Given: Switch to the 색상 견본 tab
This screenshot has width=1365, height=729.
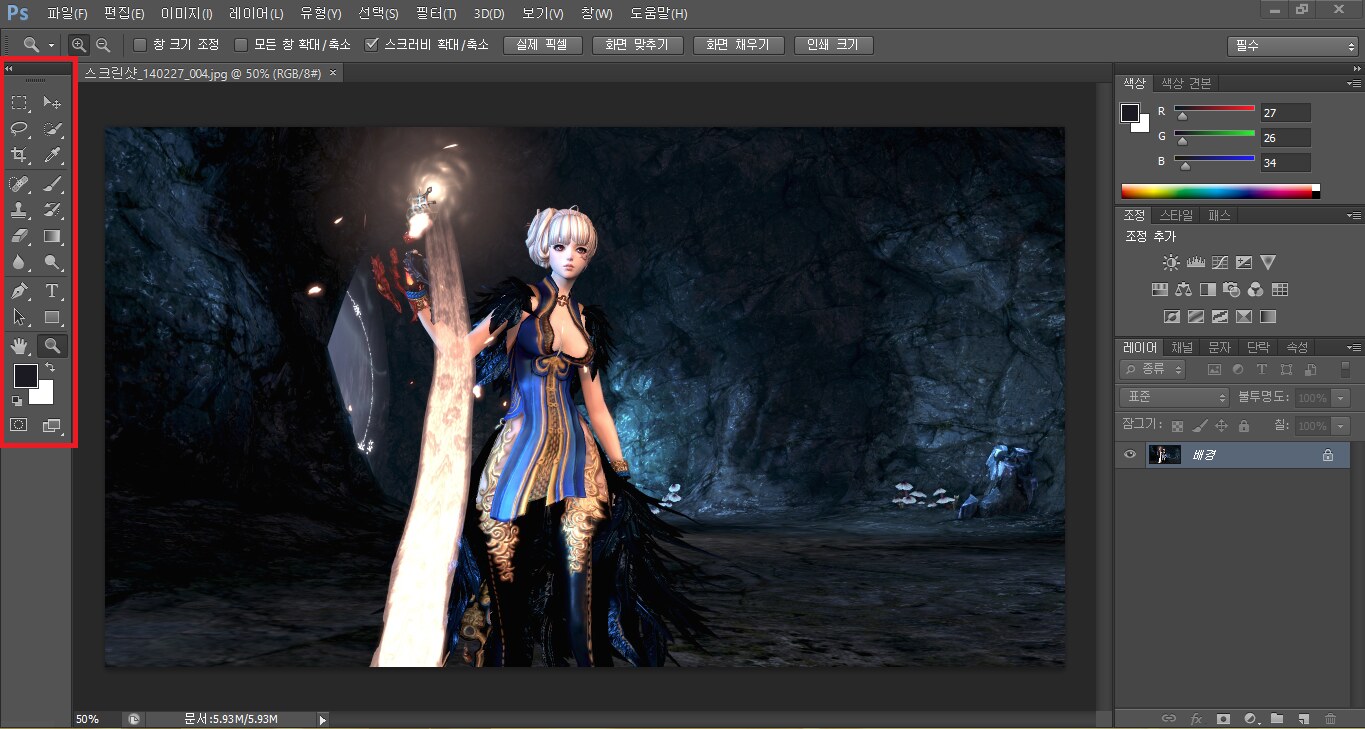Looking at the screenshot, I should (1185, 84).
